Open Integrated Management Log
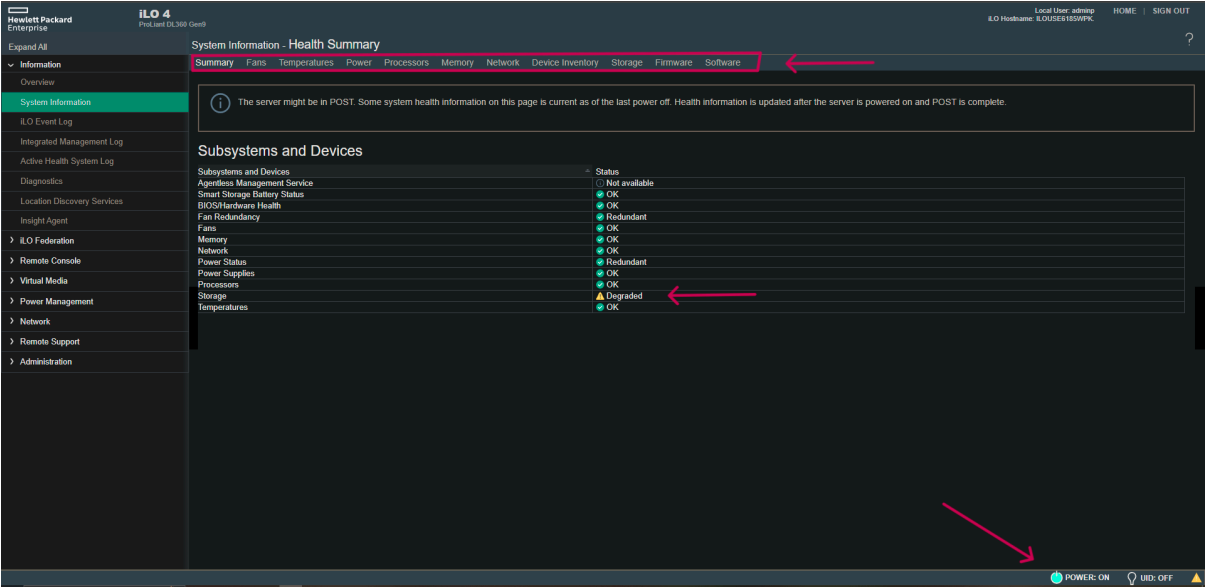 click(71, 142)
